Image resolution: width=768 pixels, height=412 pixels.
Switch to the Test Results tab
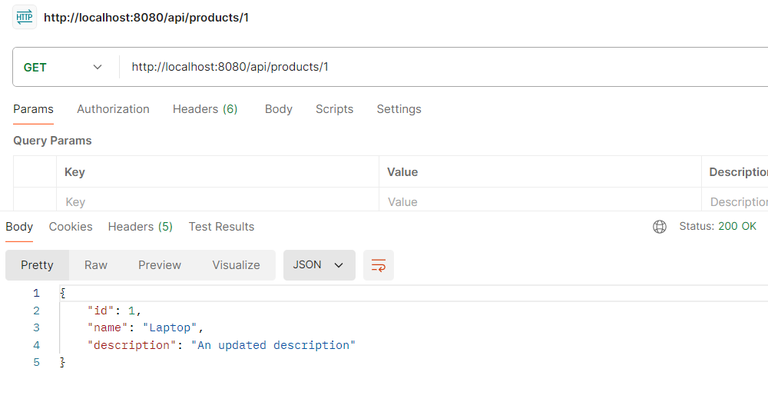(x=221, y=227)
